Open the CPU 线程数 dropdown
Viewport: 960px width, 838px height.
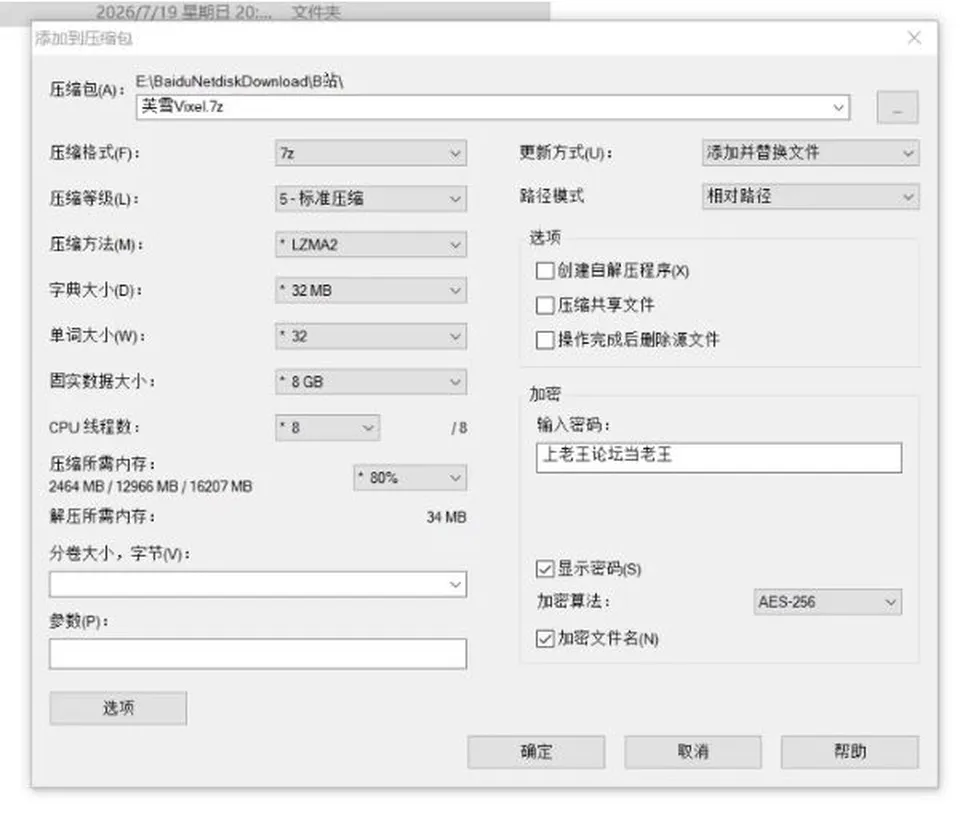tap(328, 428)
